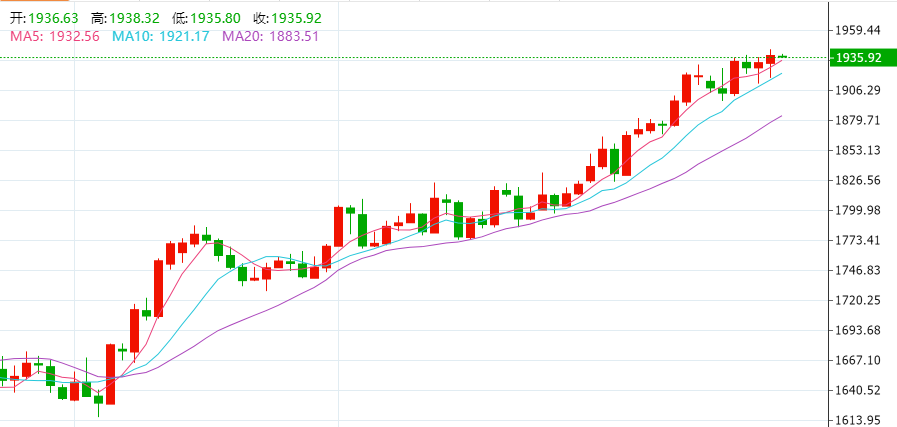Click the latest small green candlestick on the dotted price line
Image resolution: width=897 pixels, height=427 pixels.
[x=783, y=56]
